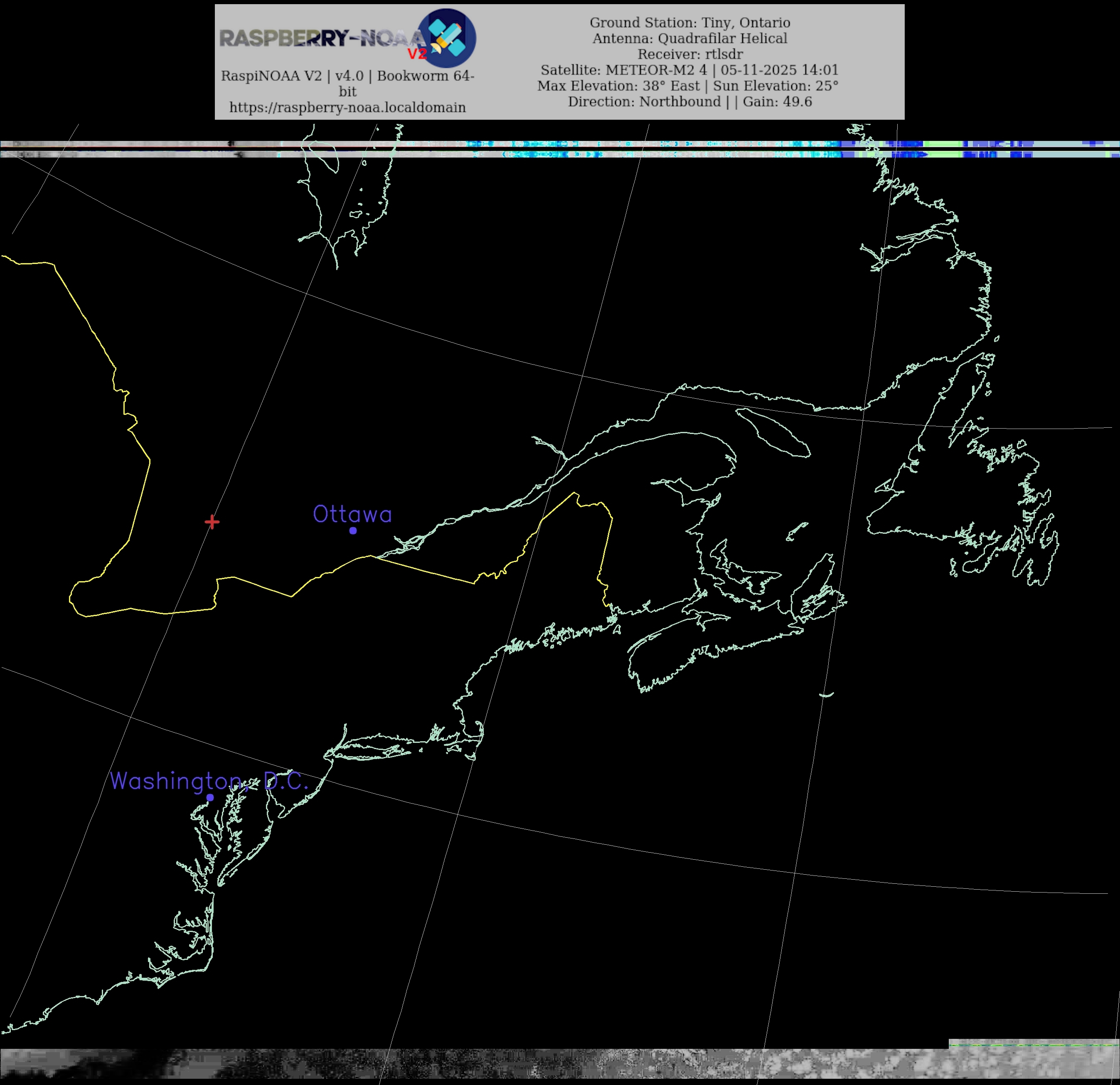Click the Washington, D.C. city dot marker
This screenshot has height=1085, width=1120.
pos(210,797)
